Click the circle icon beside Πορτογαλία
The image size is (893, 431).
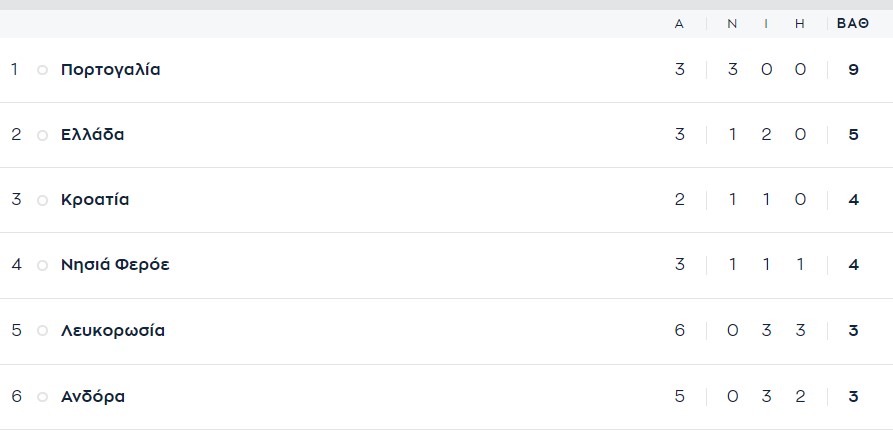click(42, 70)
